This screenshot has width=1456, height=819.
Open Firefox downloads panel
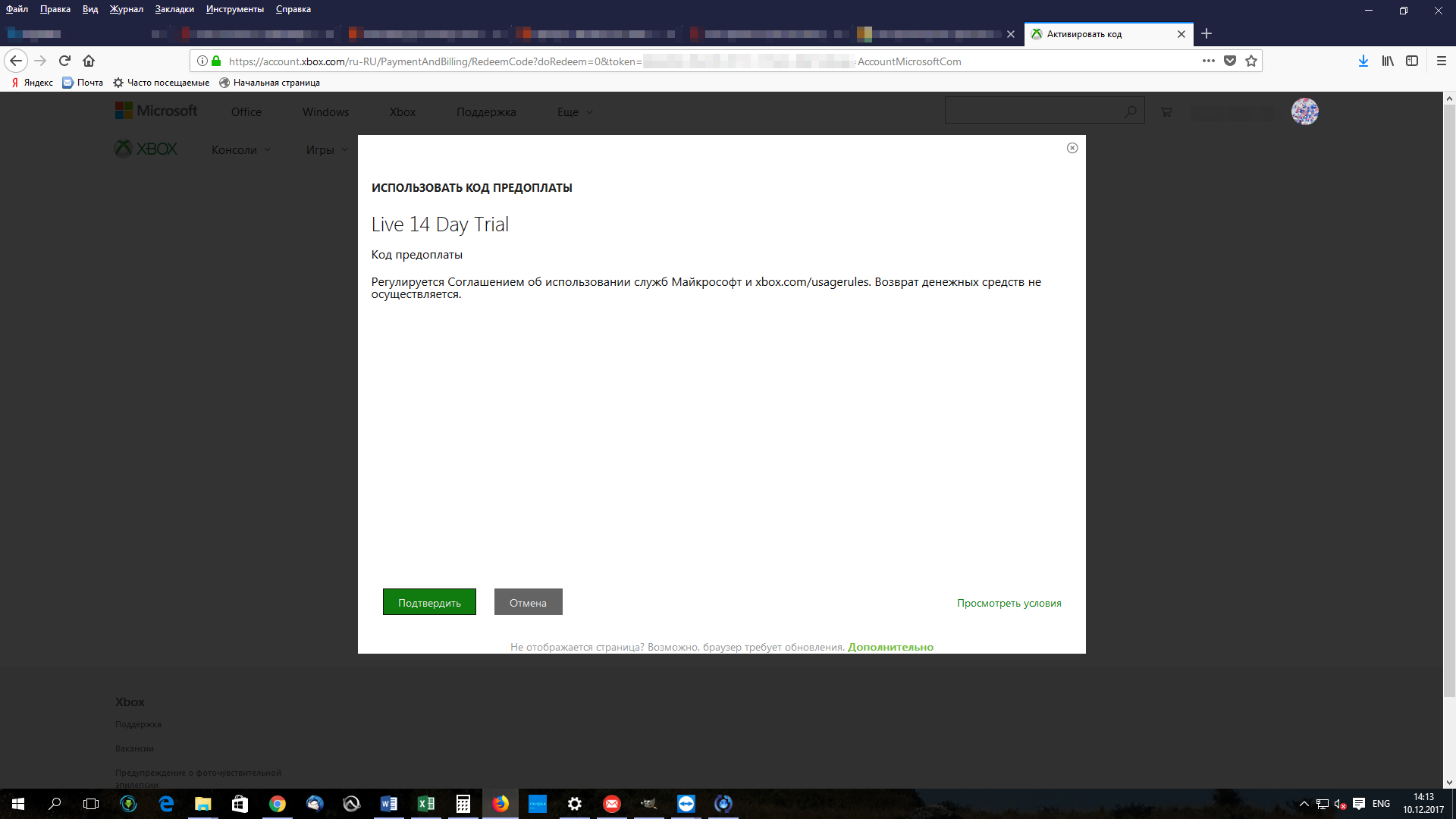coord(1363,61)
